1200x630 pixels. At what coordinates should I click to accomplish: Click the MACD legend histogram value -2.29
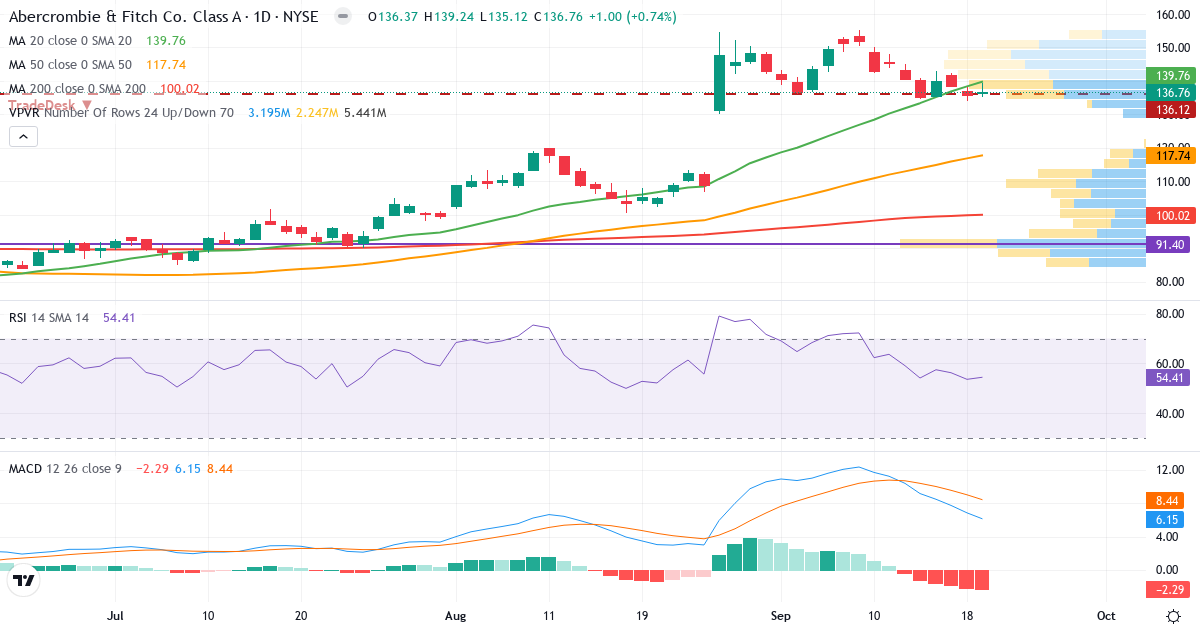[150, 468]
